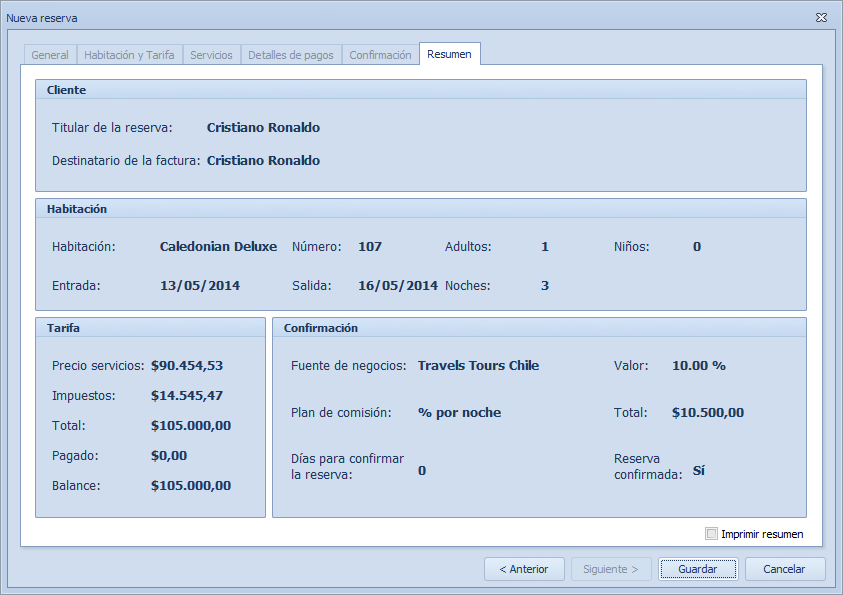843x595 pixels.
Task: Select the room number value 107
Action: 370,247
